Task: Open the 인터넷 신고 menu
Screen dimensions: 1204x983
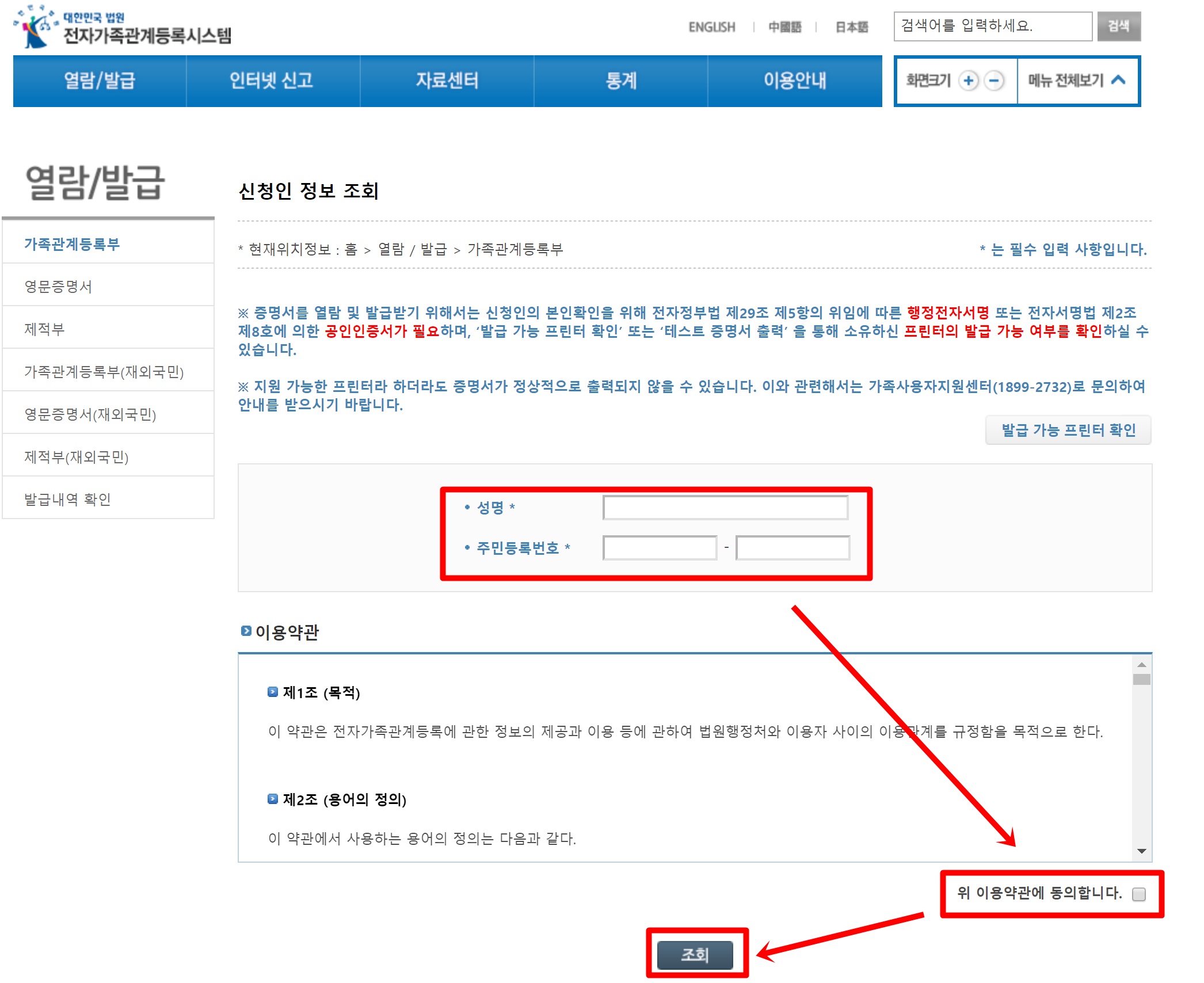Action: [x=271, y=81]
